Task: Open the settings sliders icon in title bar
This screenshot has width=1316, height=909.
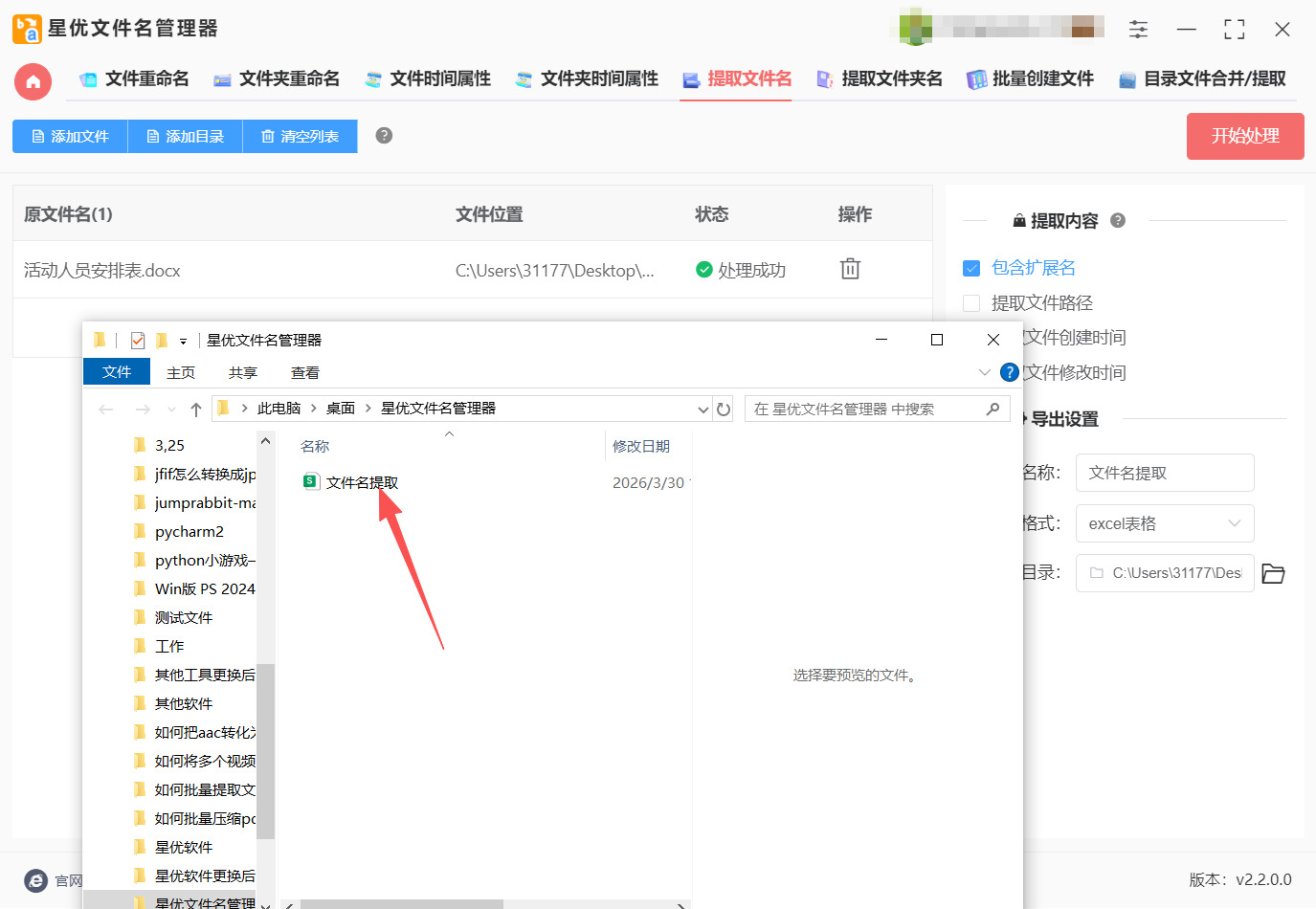Action: tap(1138, 30)
